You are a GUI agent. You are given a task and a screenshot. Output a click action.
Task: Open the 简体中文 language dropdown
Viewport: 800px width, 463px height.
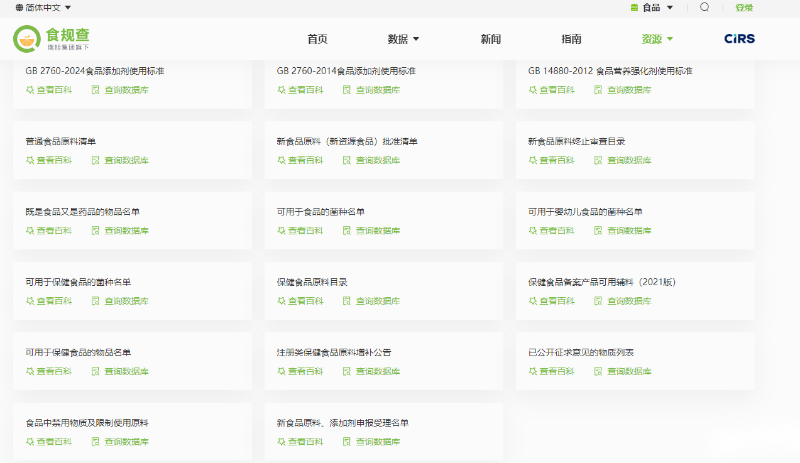coord(43,8)
